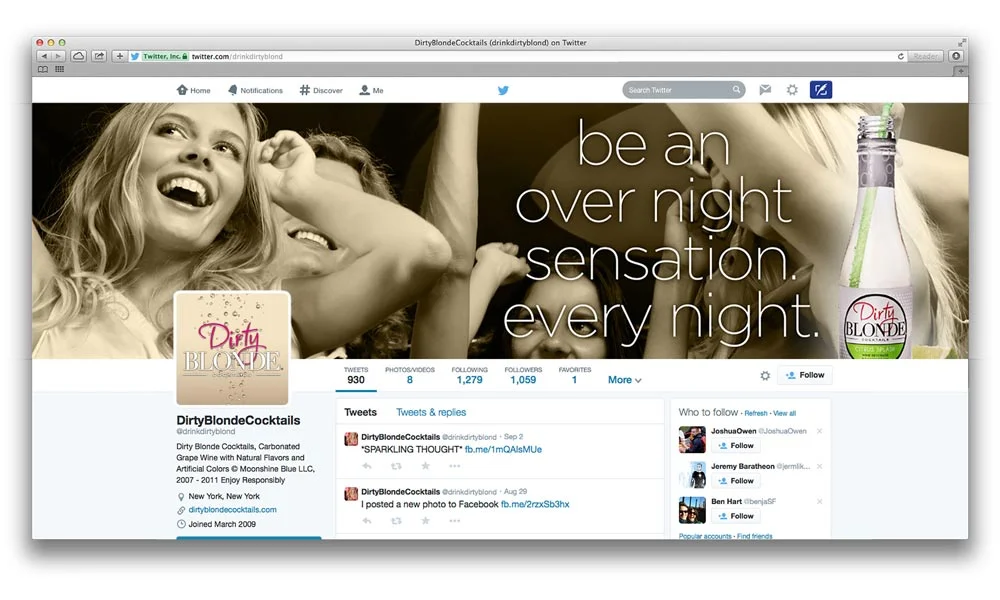Open the user actions gear next to Follow
The height and width of the screenshot is (600, 1000).
[765, 376]
